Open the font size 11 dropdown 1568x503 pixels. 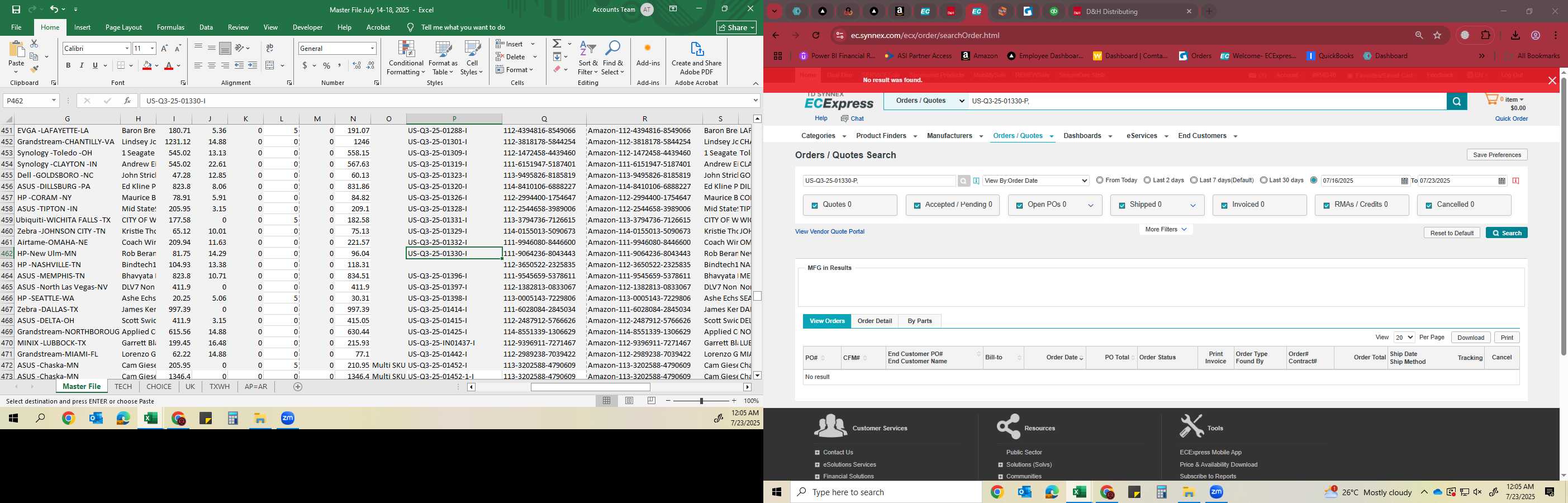(x=152, y=48)
